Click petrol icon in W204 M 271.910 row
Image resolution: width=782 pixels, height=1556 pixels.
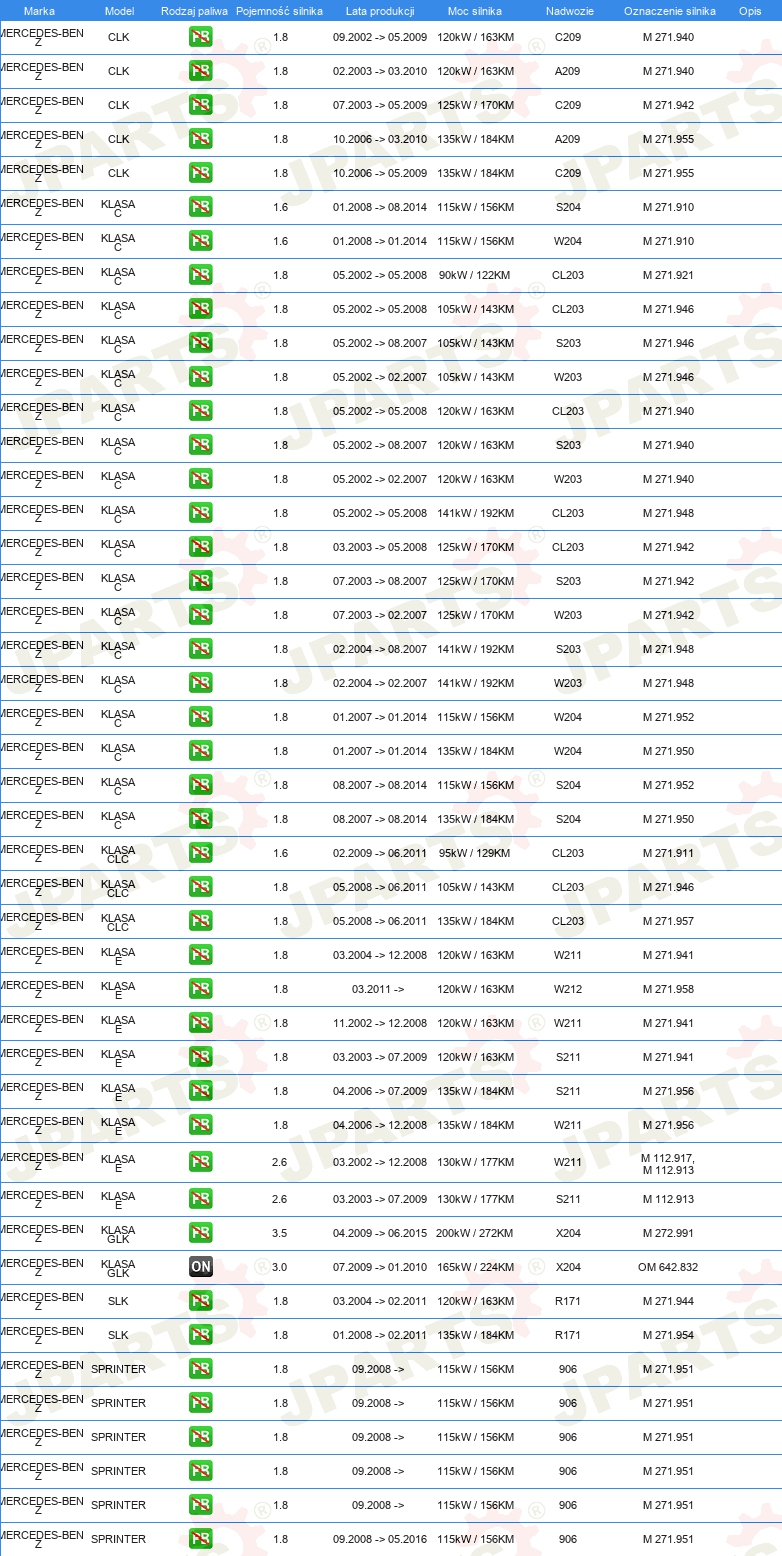200,241
